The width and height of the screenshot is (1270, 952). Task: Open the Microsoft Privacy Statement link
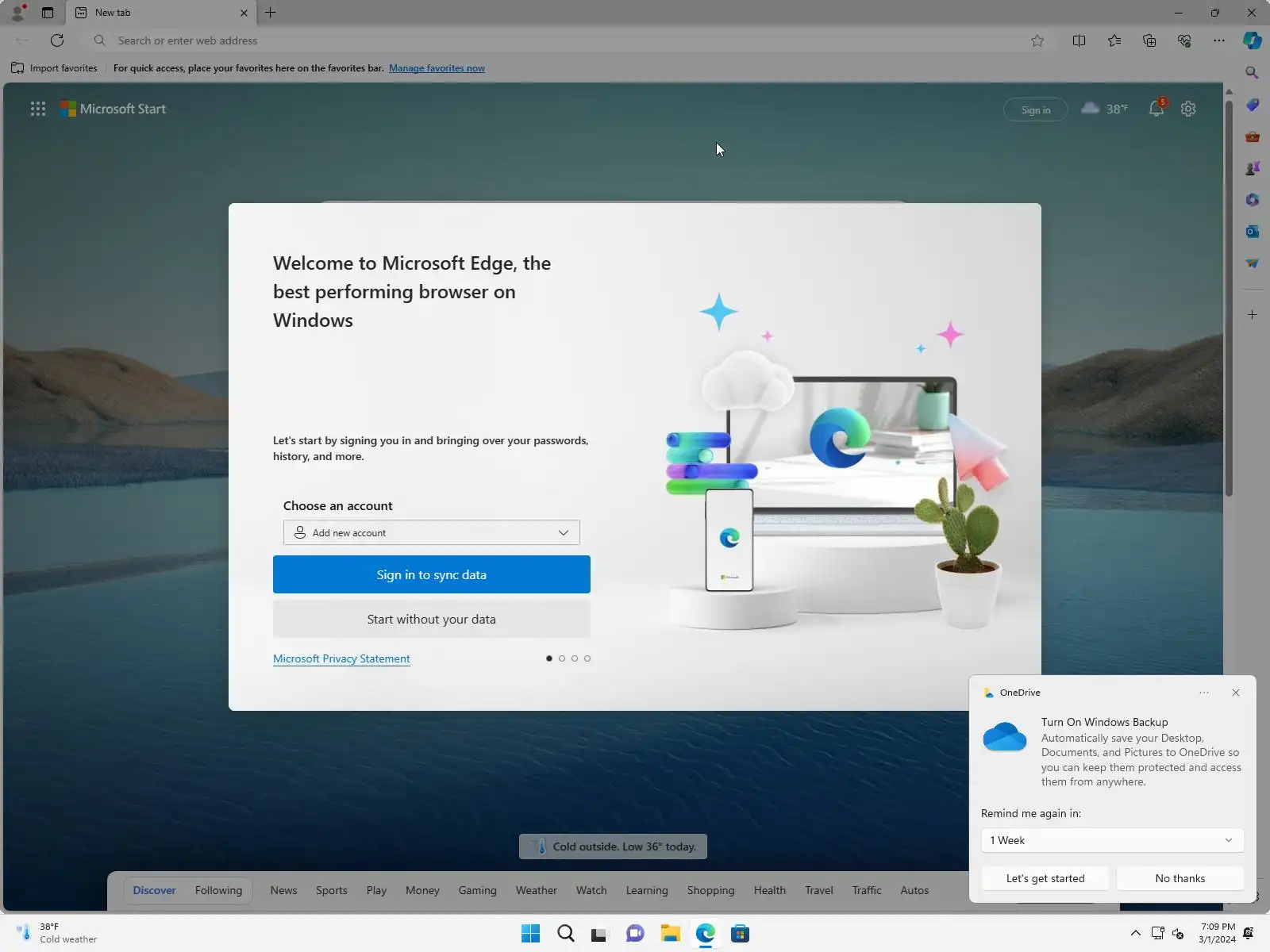(x=341, y=658)
